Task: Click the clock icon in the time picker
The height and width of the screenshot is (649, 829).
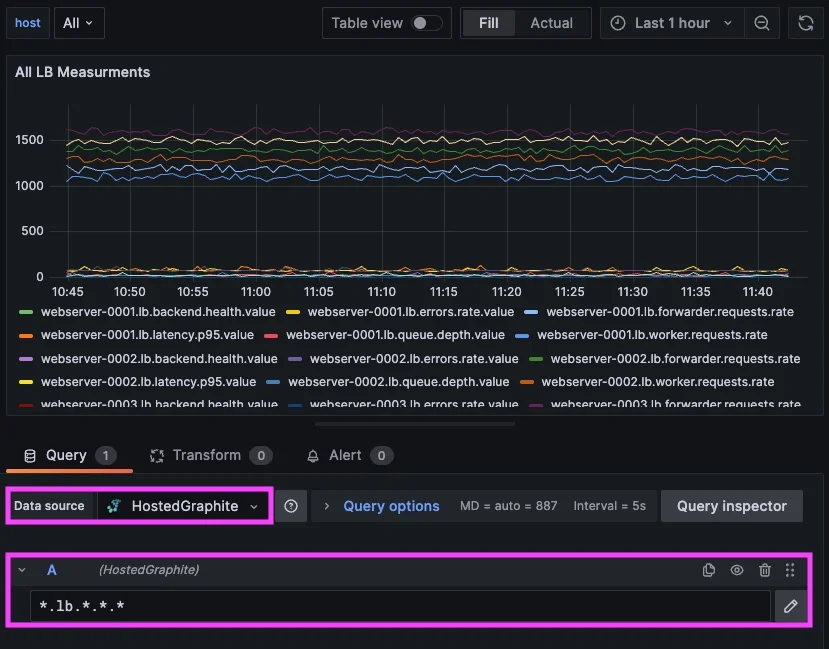Action: pos(620,22)
